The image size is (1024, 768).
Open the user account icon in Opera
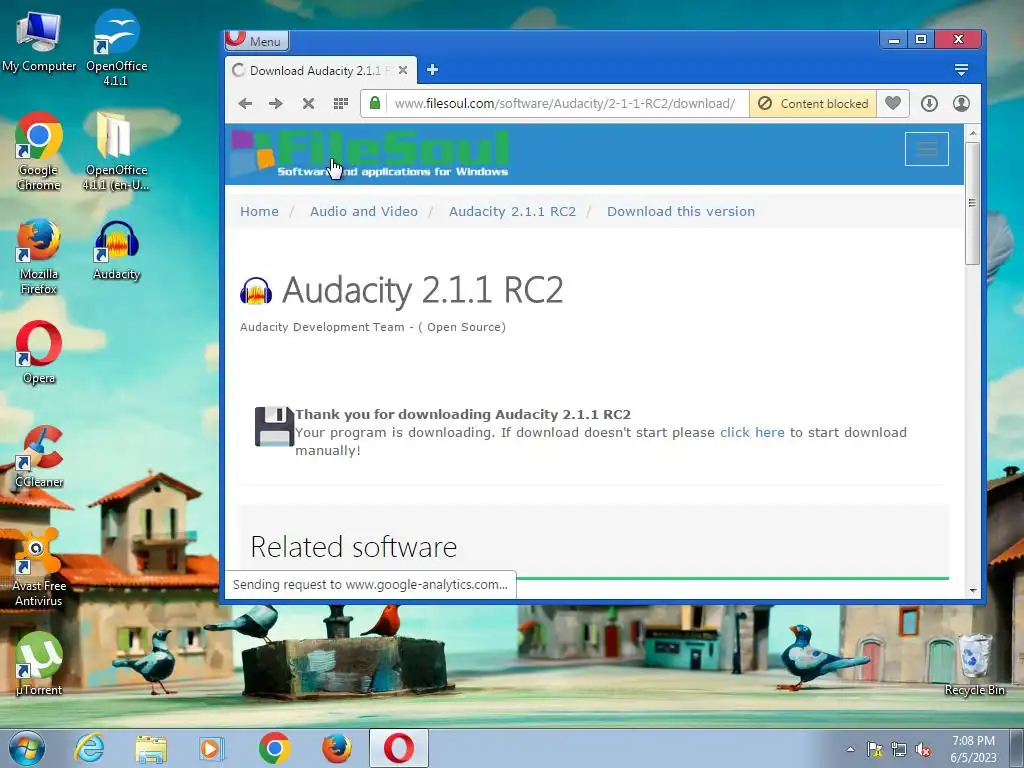pyautogui.click(x=961, y=103)
